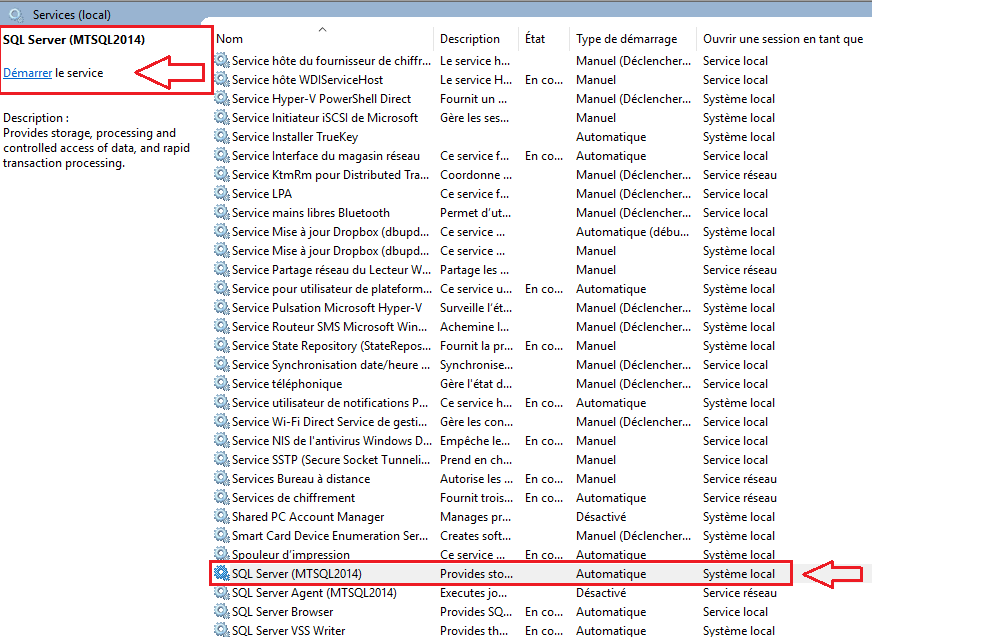Select gear icon of SQL Server VSS Writer

pyautogui.click(x=222, y=630)
